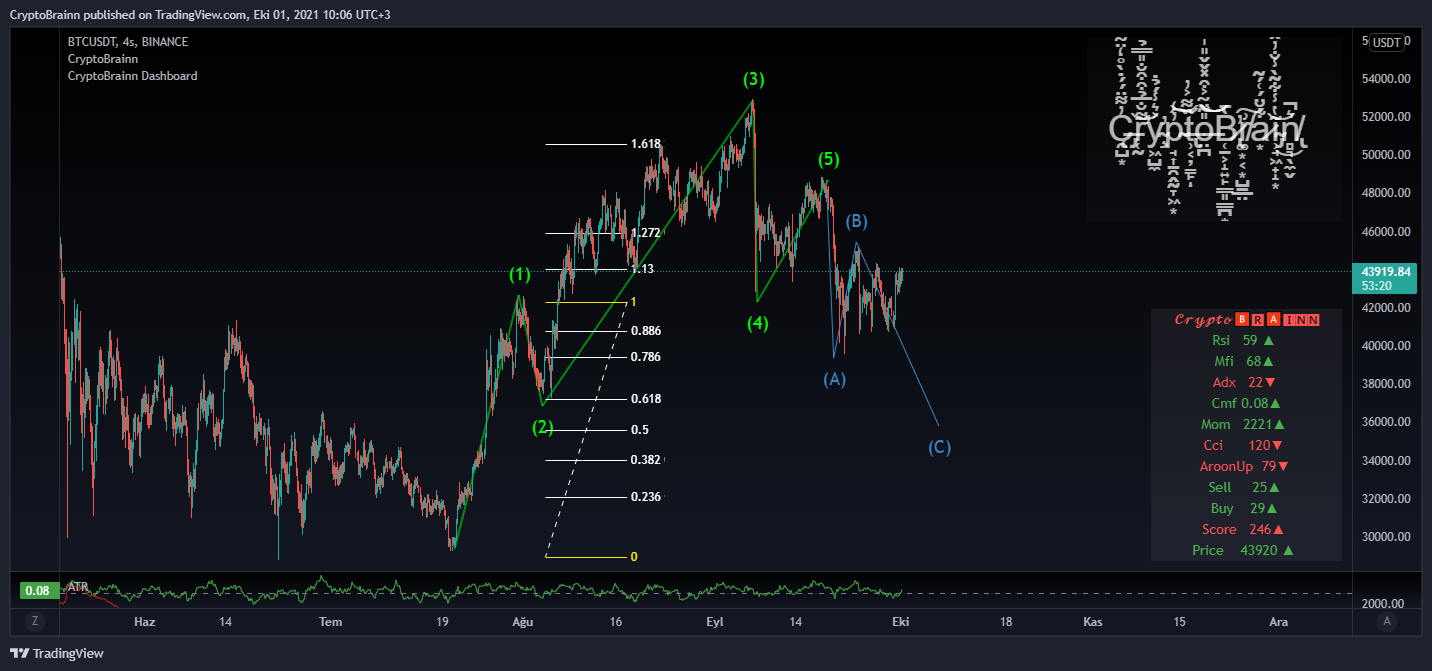Toggle the A auto-scale button on the price axis

1387,621
